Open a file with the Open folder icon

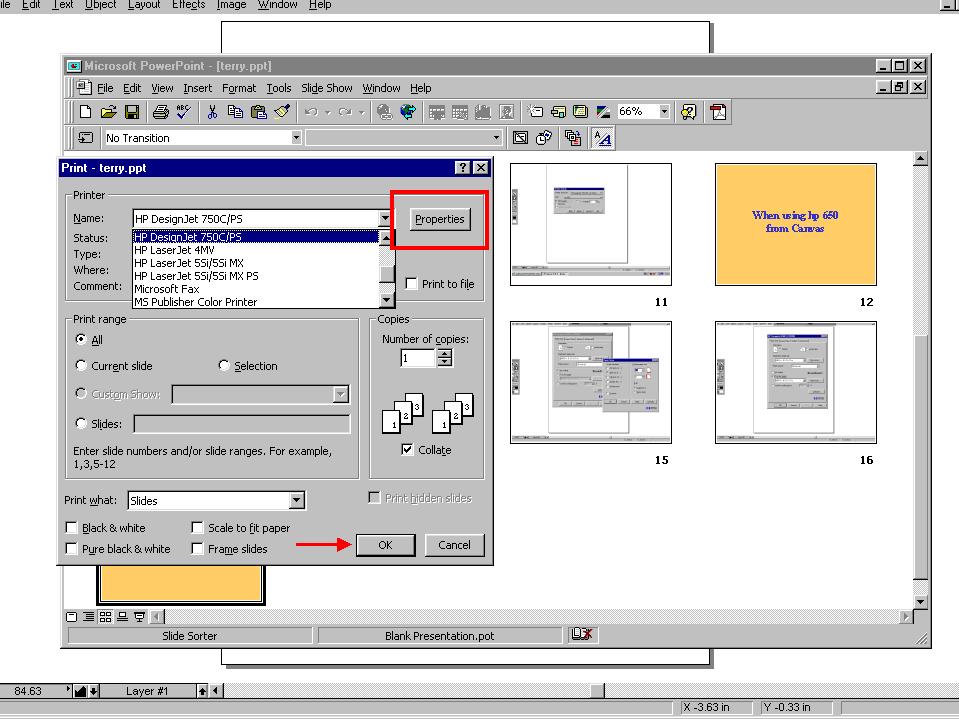coord(108,112)
